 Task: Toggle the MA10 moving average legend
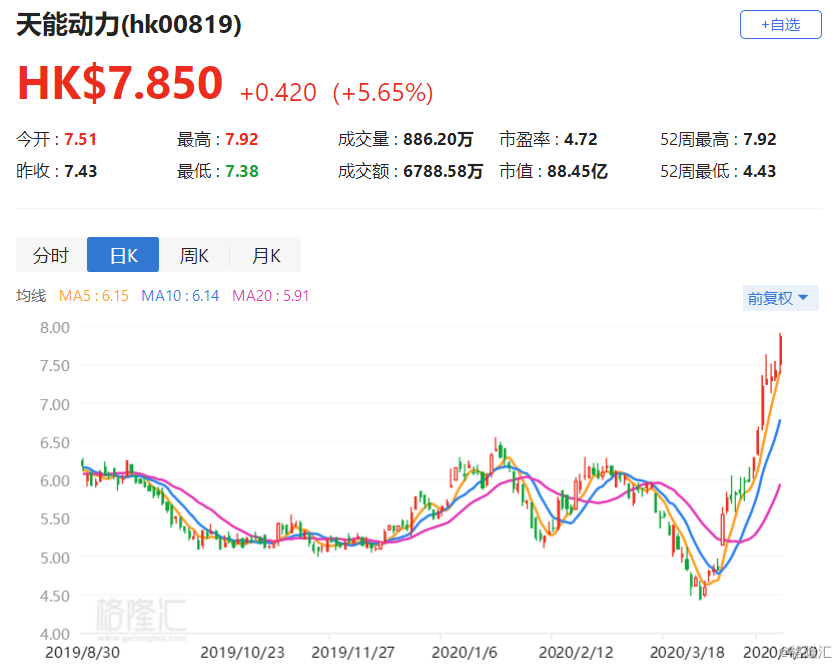[180, 296]
